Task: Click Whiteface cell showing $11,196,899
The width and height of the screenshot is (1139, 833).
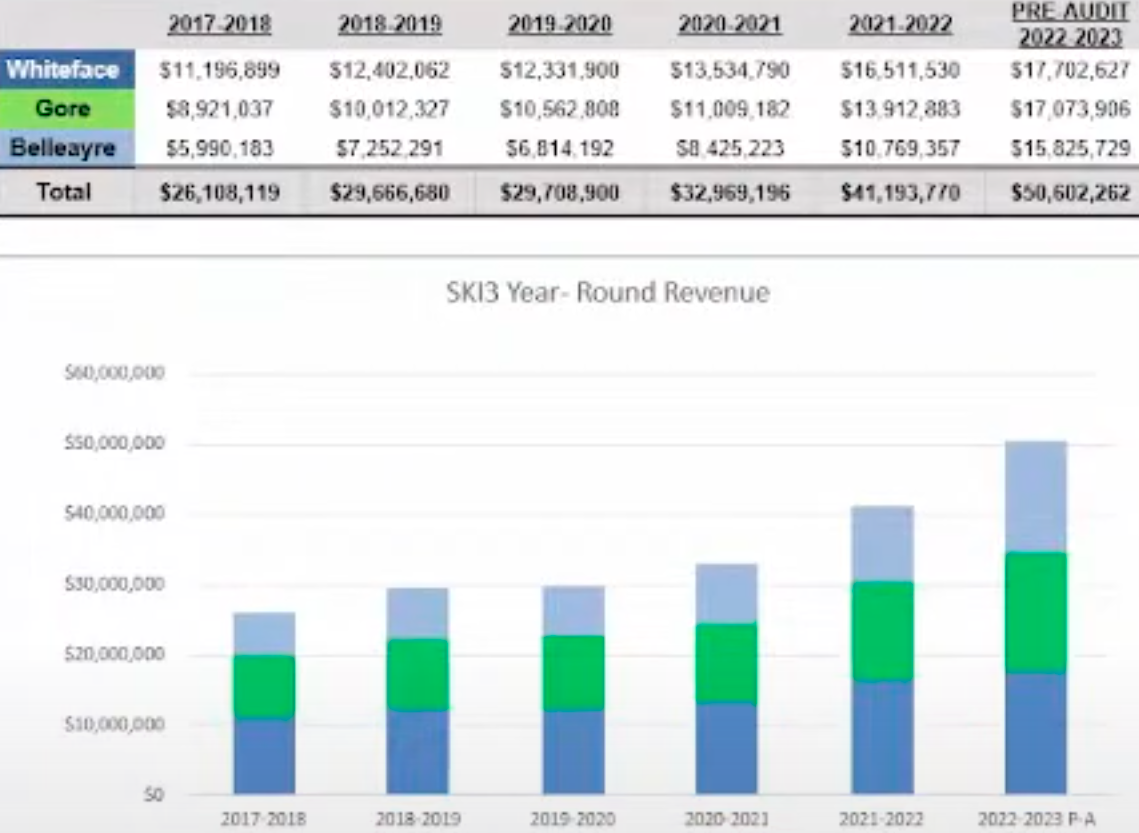Action: click(219, 71)
